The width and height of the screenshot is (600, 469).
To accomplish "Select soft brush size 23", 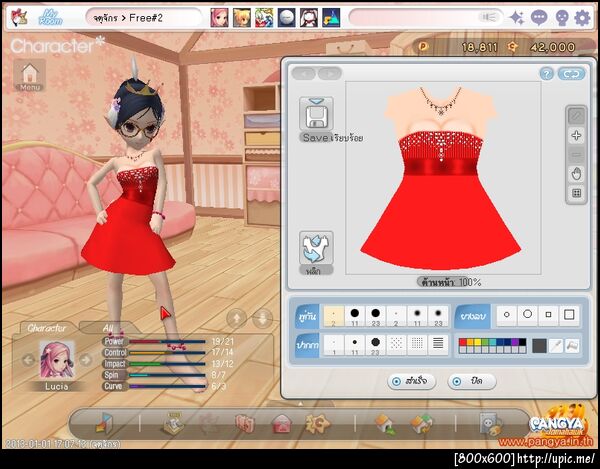I will click(438, 316).
